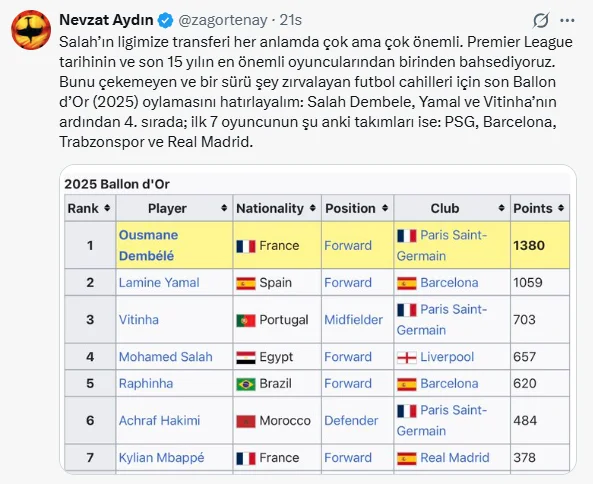Screen dimensions: 593x484
Task: Sort table by Points column arrows
Action: [561, 208]
